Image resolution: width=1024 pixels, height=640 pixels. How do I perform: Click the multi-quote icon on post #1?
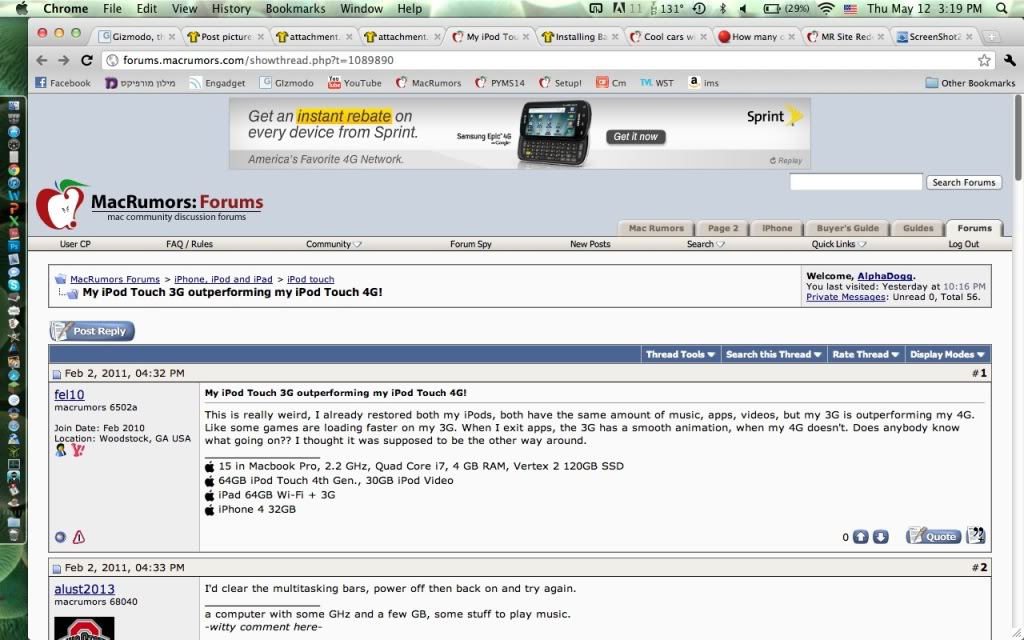976,536
